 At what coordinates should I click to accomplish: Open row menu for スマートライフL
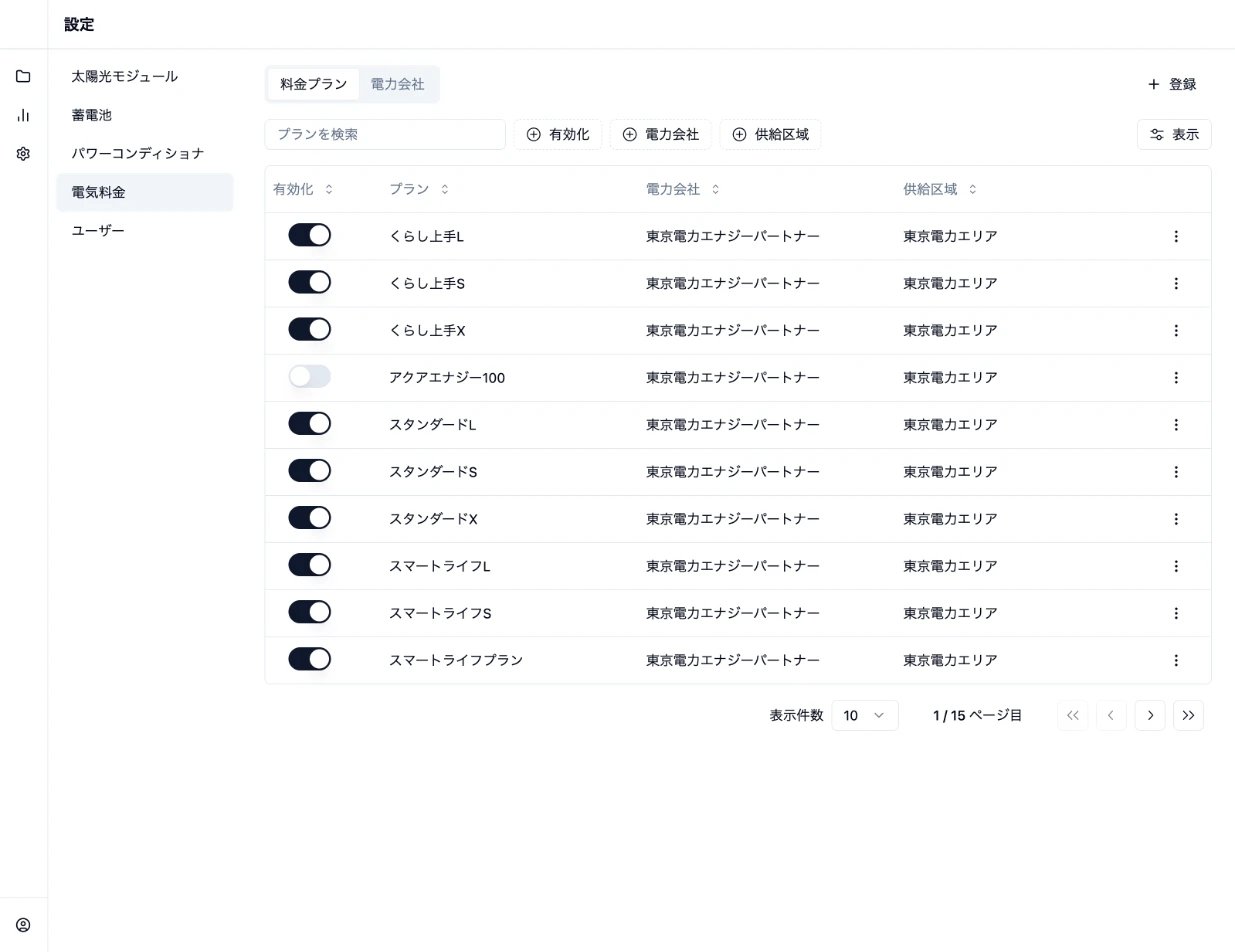(1176, 566)
